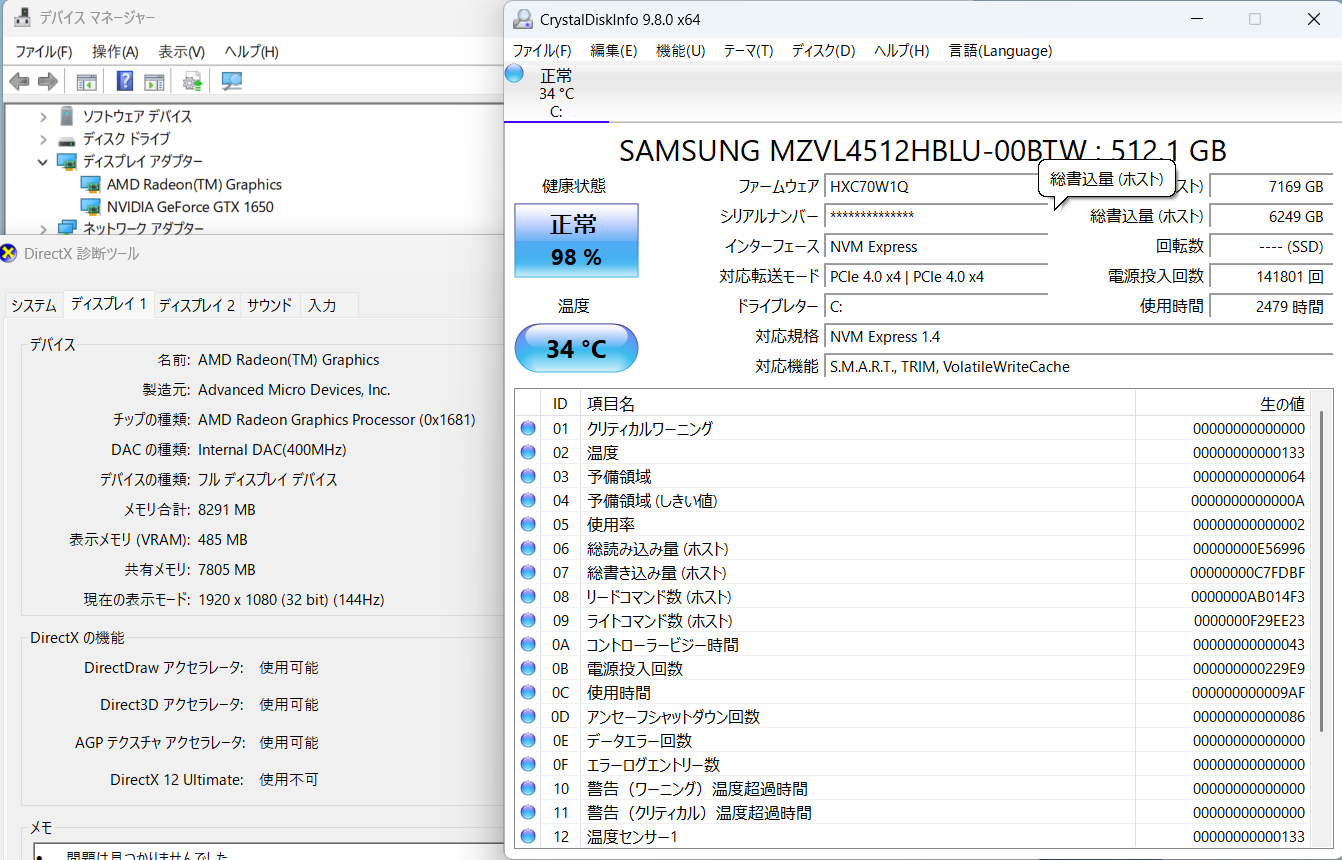This screenshot has width=1342, height=860.
Task: Click the SAMSUNG MZVL4512HBLU-00BTW drive title
Action: [x=923, y=151]
